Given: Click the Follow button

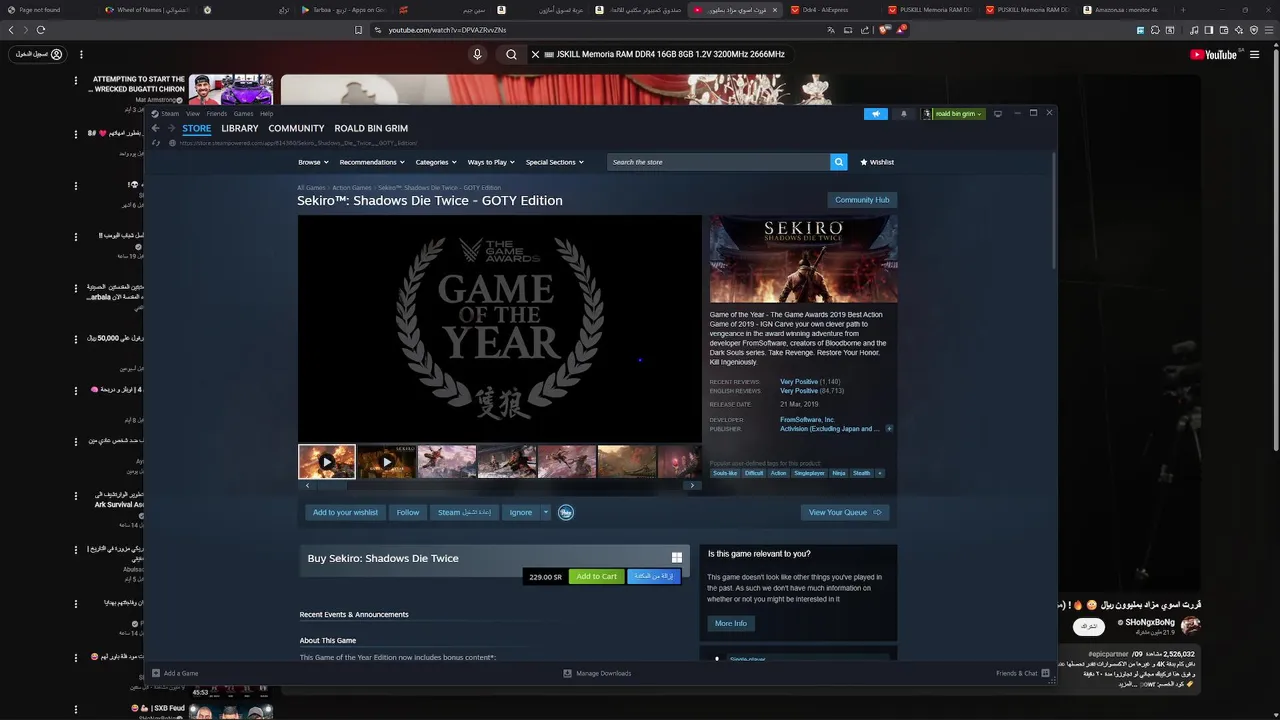Looking at the screenshot, I should tap(408, 512).
